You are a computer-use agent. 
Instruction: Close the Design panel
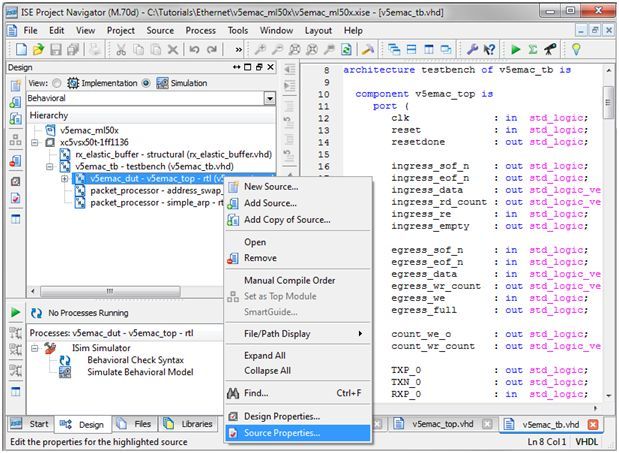pyautogui.click(x=270, y=67)
